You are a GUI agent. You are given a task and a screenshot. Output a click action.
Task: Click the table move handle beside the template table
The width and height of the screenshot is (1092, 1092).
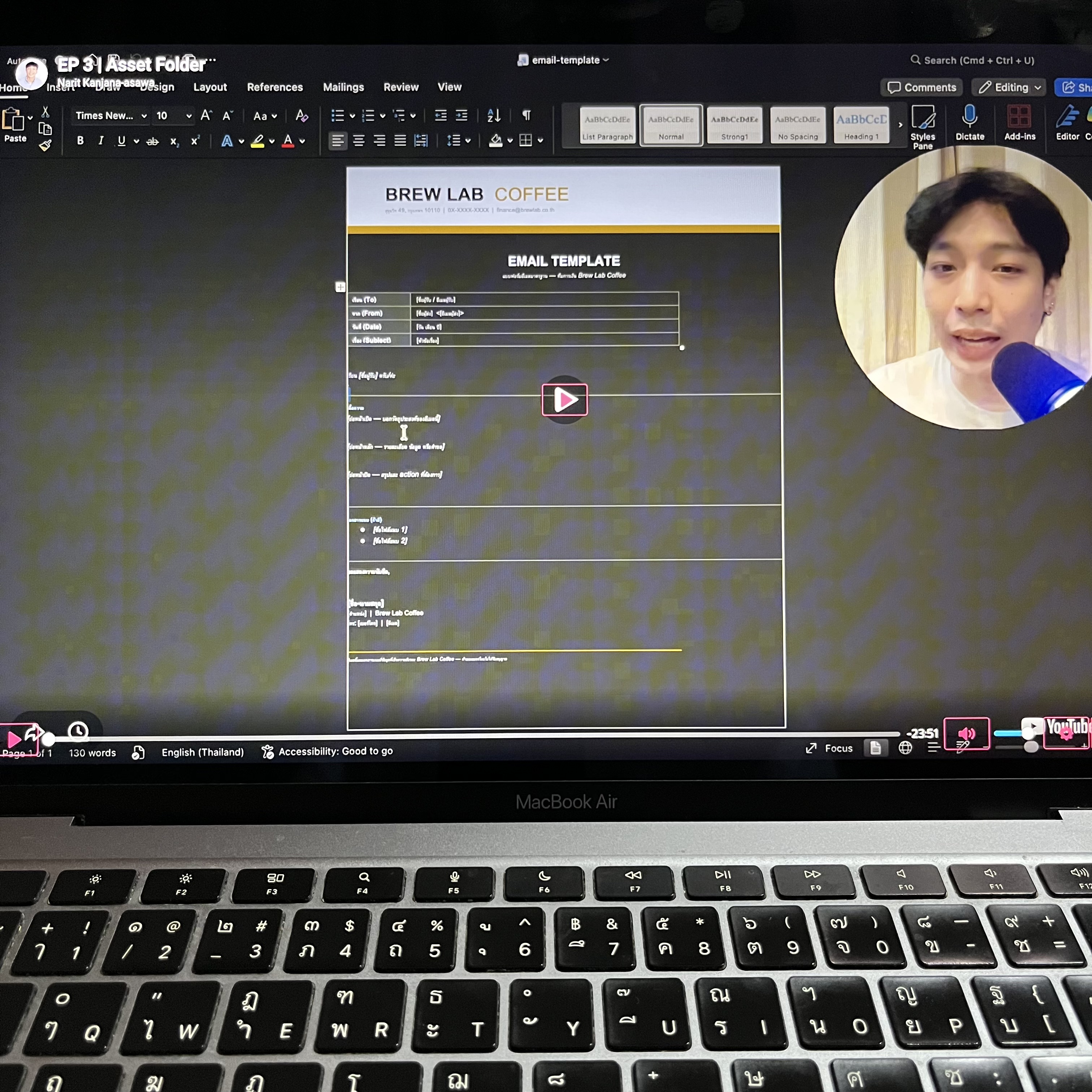[x=340, y=287]
